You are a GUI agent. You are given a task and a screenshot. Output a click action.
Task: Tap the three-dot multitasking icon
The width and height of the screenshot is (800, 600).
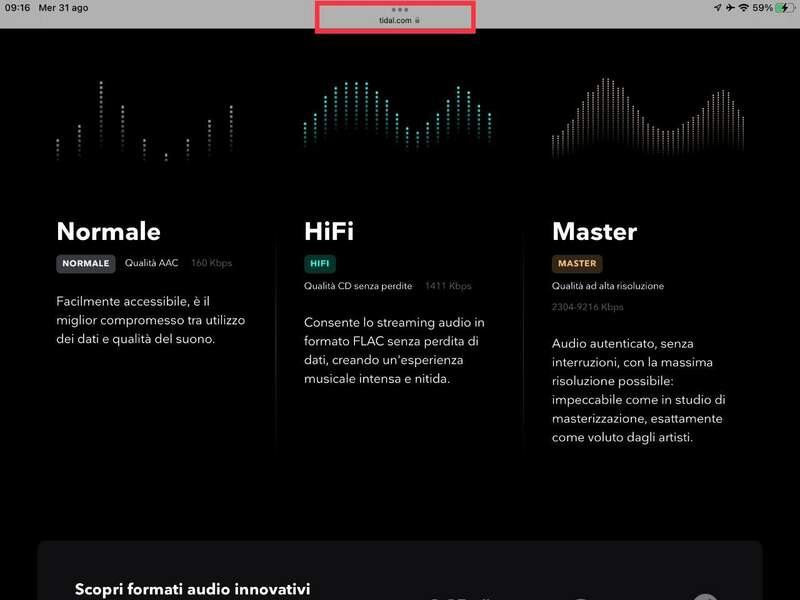[x=400, y=9]
